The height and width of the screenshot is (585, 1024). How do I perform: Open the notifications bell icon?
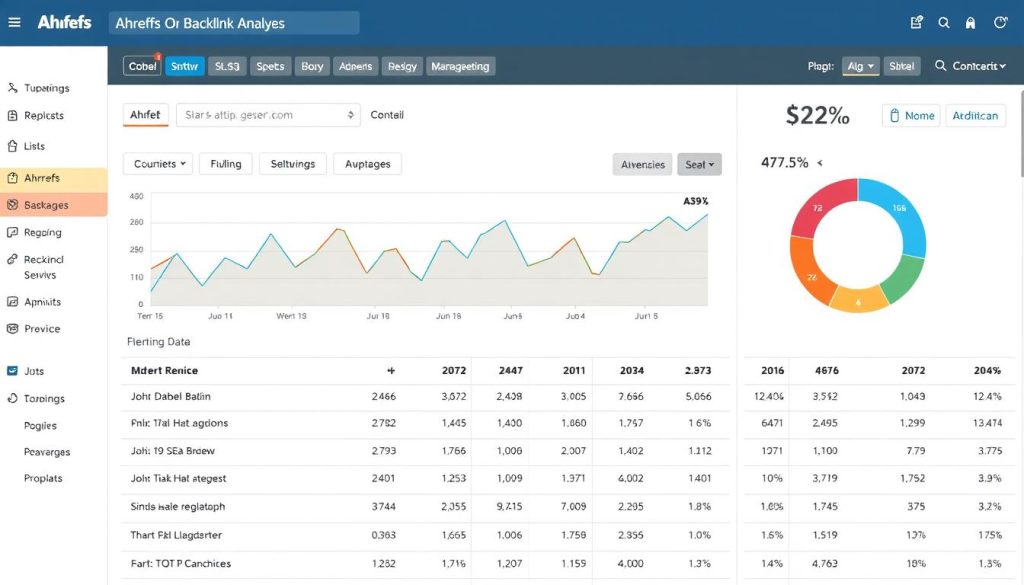pos(970,23)
